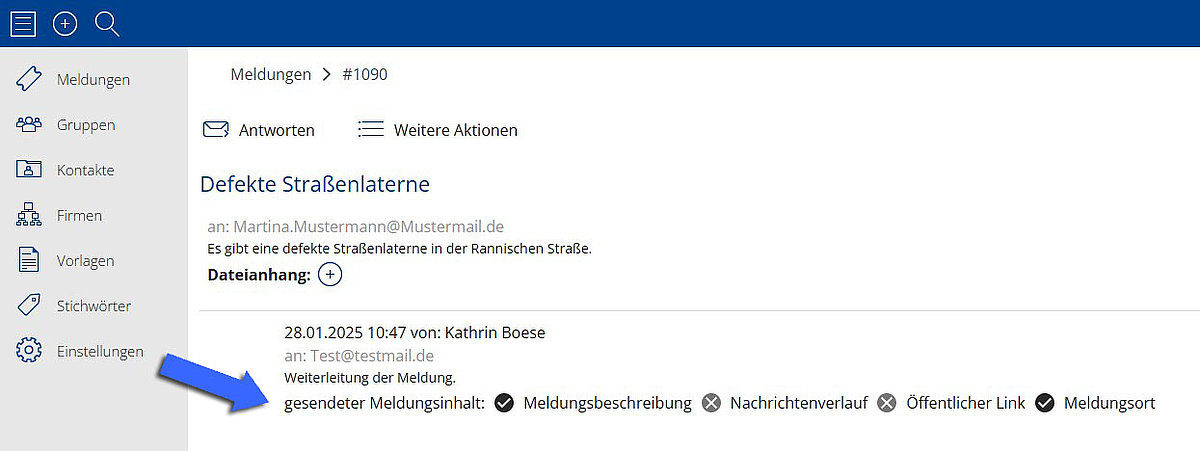Click the Firmen hierarchy icon
The height and width of the screenshot is (451, 1200).
pos(29,215)
